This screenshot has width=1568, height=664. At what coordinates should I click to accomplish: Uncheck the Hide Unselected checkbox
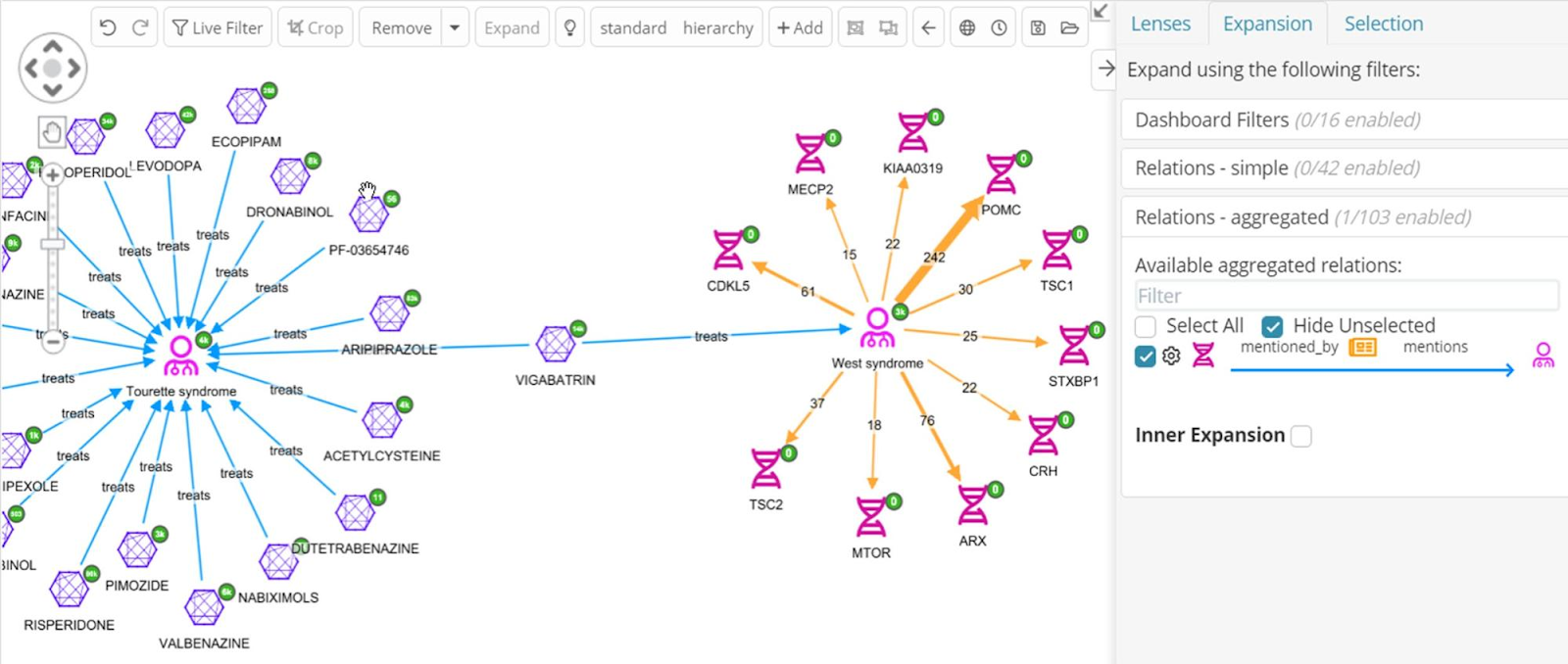tap(1272, 326)
